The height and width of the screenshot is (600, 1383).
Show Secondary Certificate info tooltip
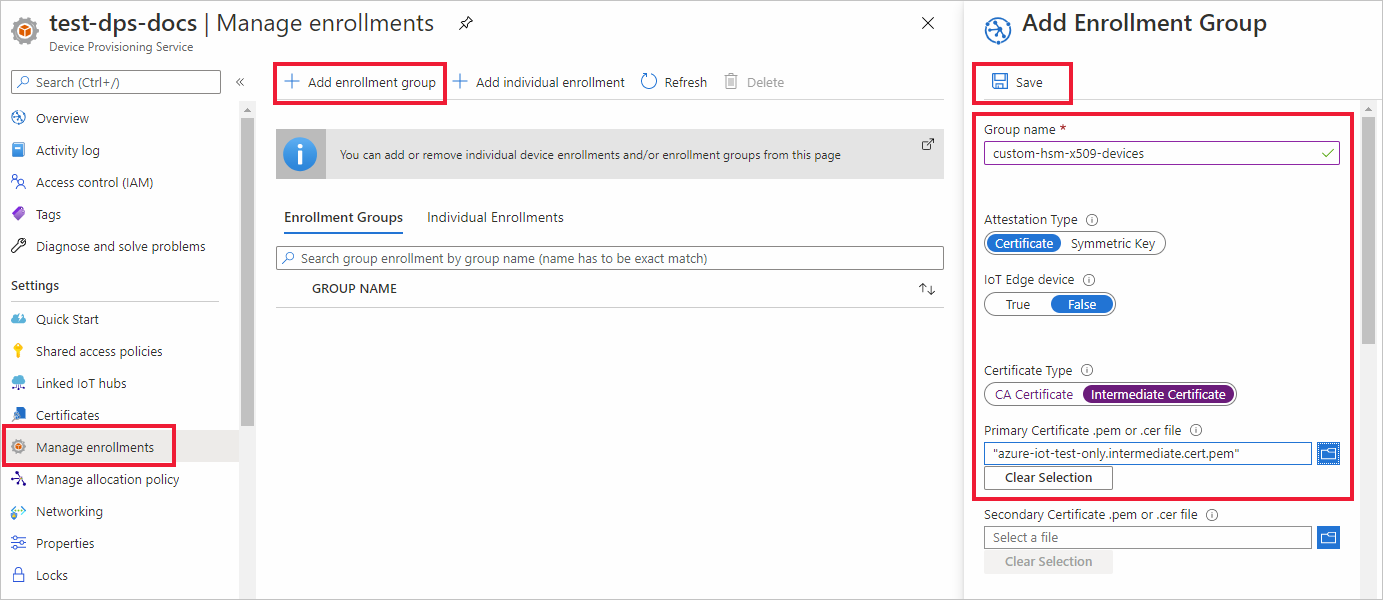pyautogui.click(x=1212, y=515)
